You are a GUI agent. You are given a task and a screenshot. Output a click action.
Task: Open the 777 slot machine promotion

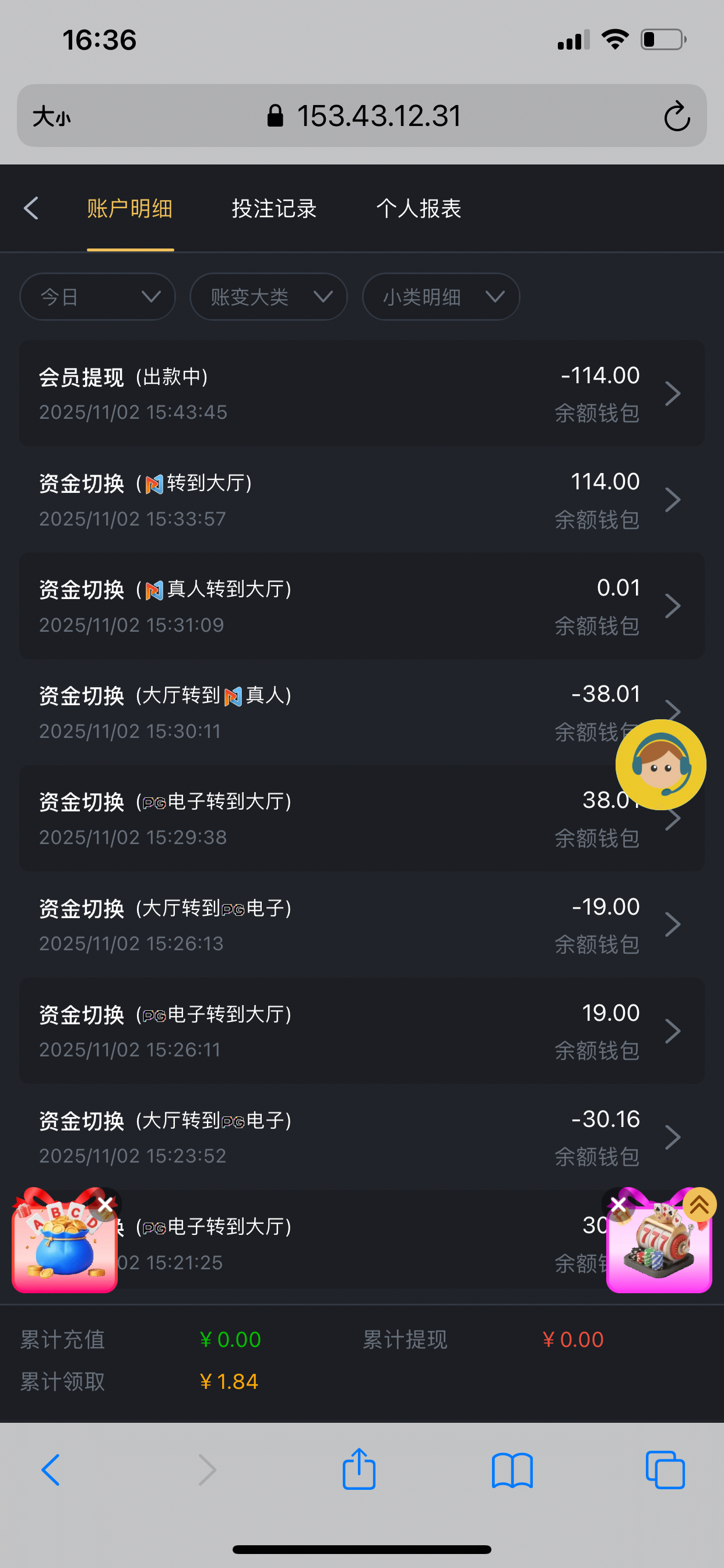tap(659, 1249)
